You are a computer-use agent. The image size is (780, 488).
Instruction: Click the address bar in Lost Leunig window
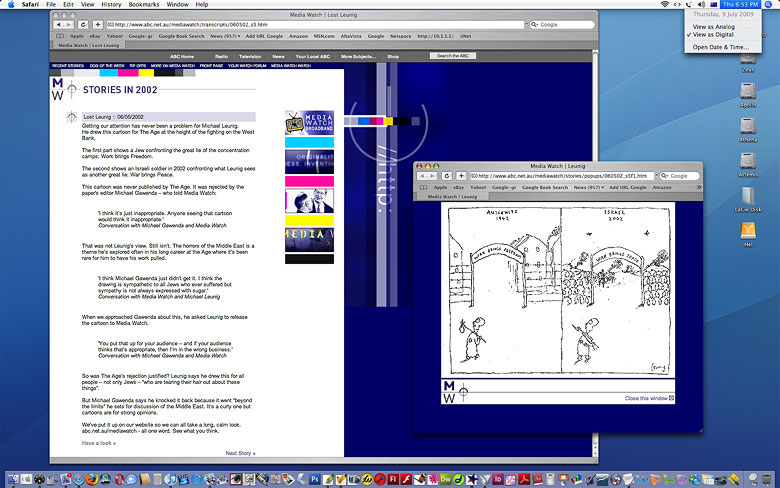click(315, 24)
